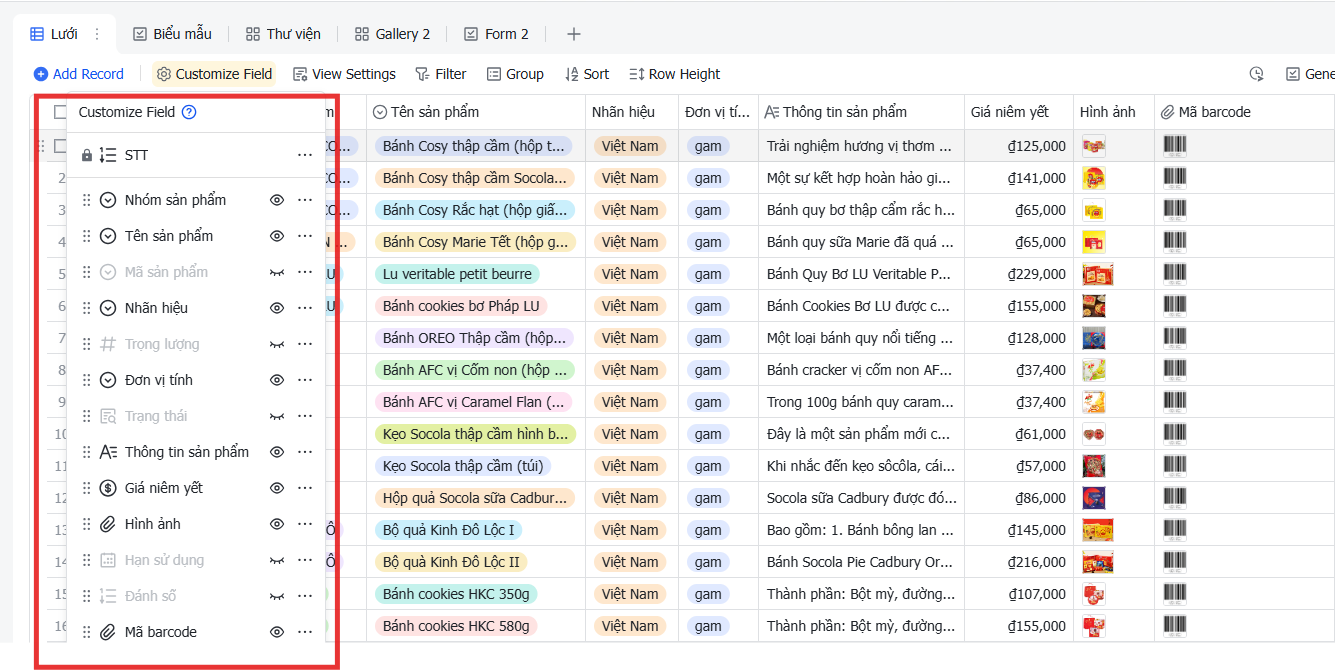Screen dimensions: 1335x671
Task: Hide the Thông tin sản phẩm field
Action: coord(277,452)
